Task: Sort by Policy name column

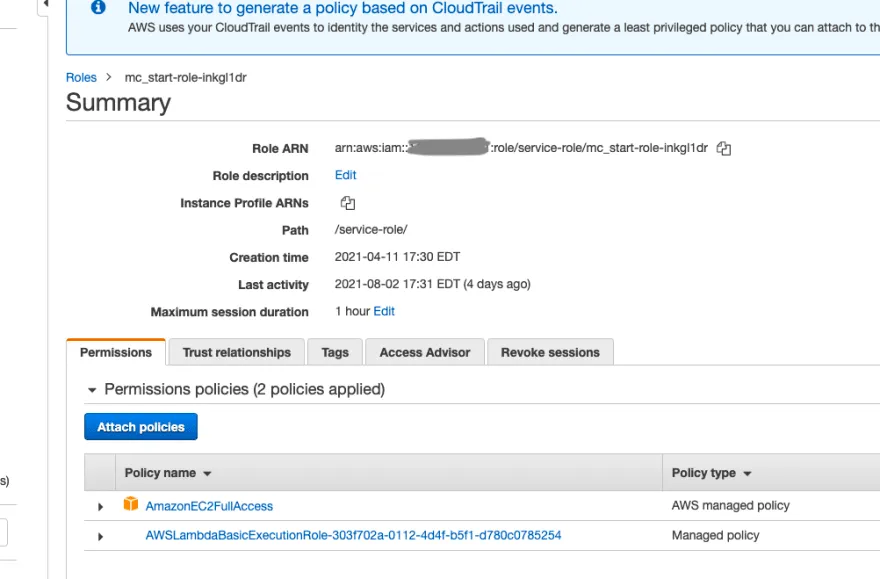Action: tap(168, 473)
